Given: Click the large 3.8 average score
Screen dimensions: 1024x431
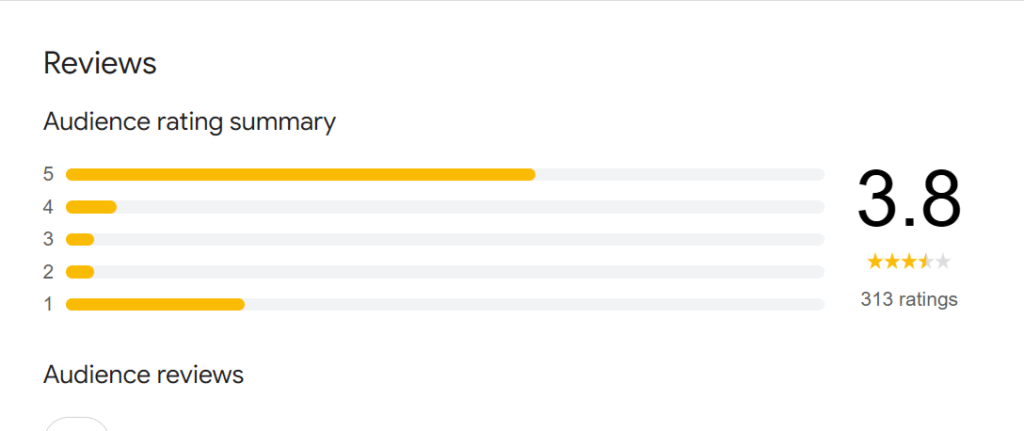Looking at the screenshot, I should click(x=908, y=200).
